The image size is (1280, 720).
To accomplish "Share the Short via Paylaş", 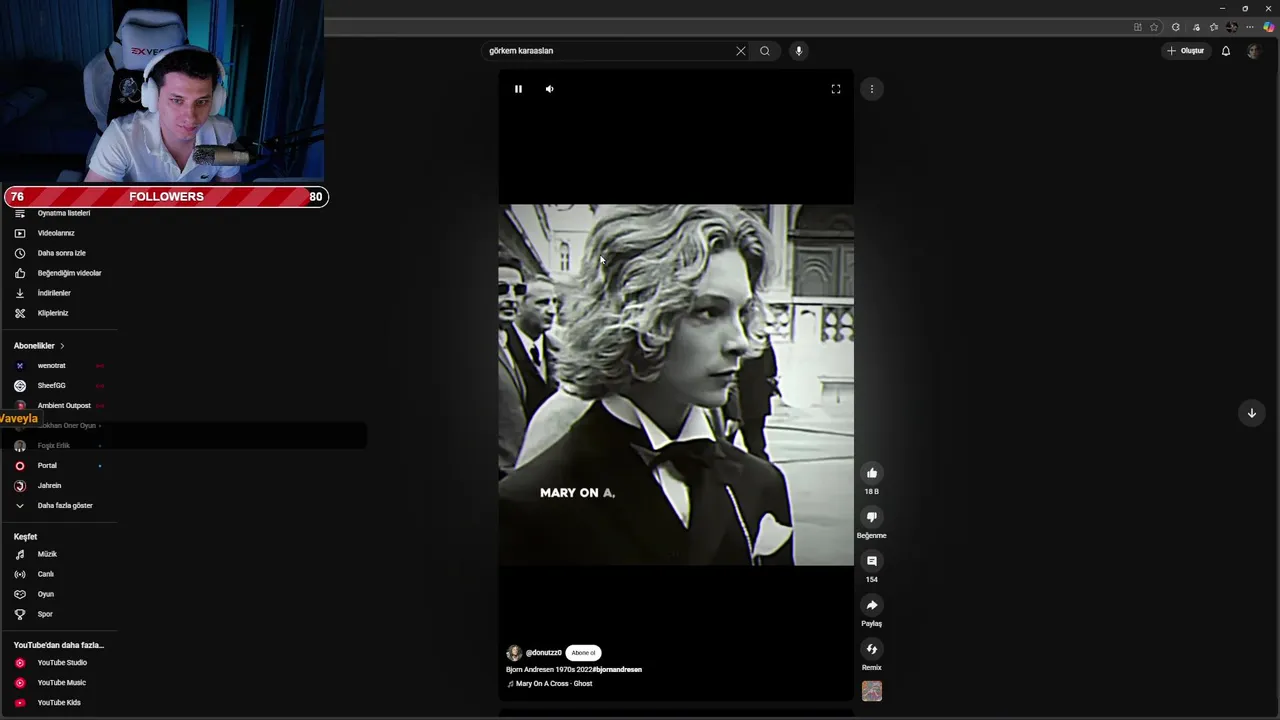I will tap(872, 605).
